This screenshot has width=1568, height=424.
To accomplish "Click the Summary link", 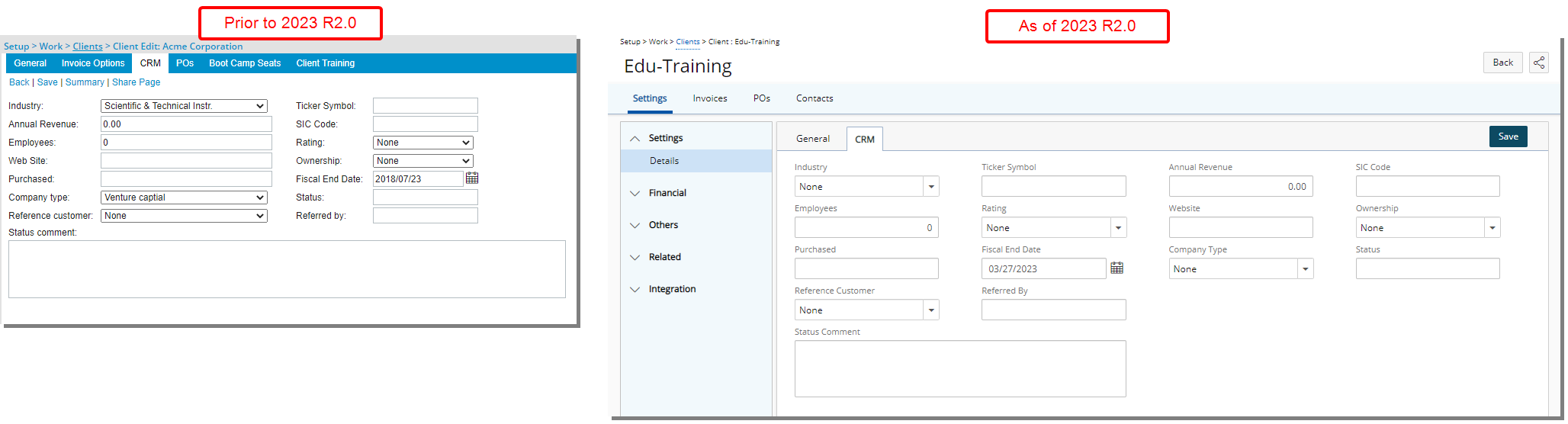I will (85, 82).
